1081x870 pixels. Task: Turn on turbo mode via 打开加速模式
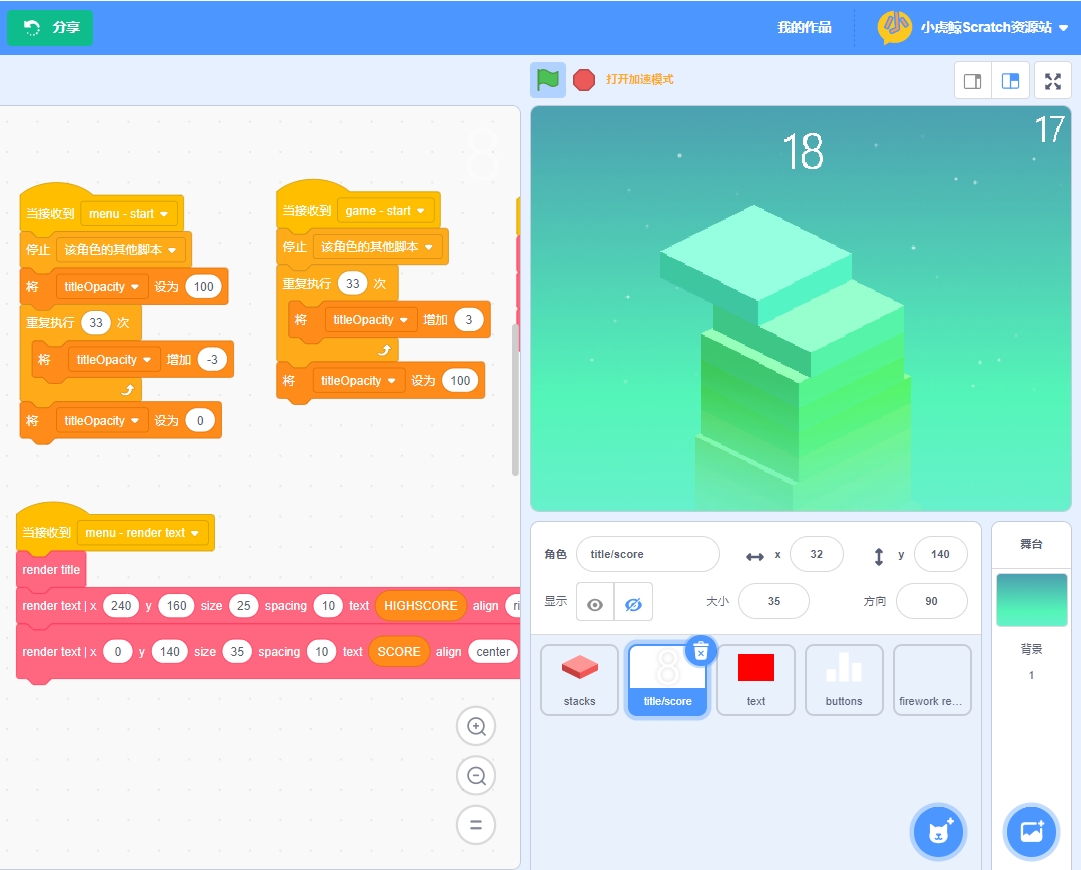coord(639,80)
